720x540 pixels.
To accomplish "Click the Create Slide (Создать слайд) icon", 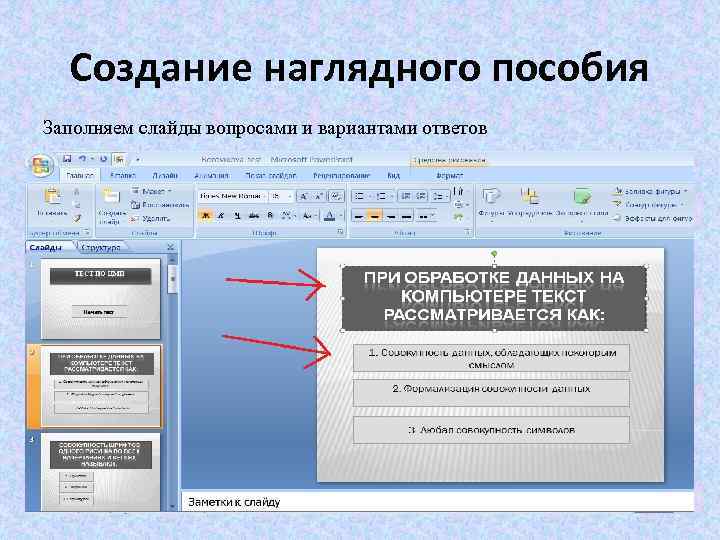I will tap(111, 196).
